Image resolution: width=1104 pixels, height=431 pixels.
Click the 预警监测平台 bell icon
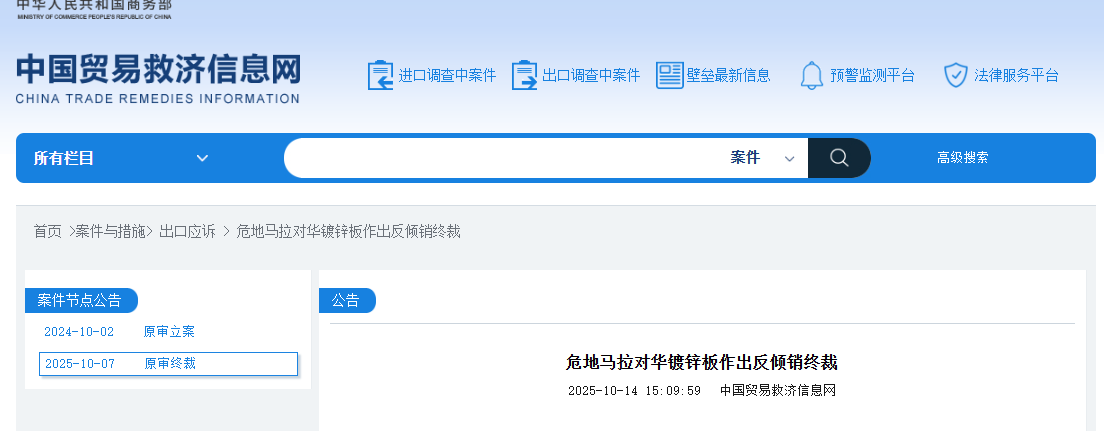pos(812,75)
